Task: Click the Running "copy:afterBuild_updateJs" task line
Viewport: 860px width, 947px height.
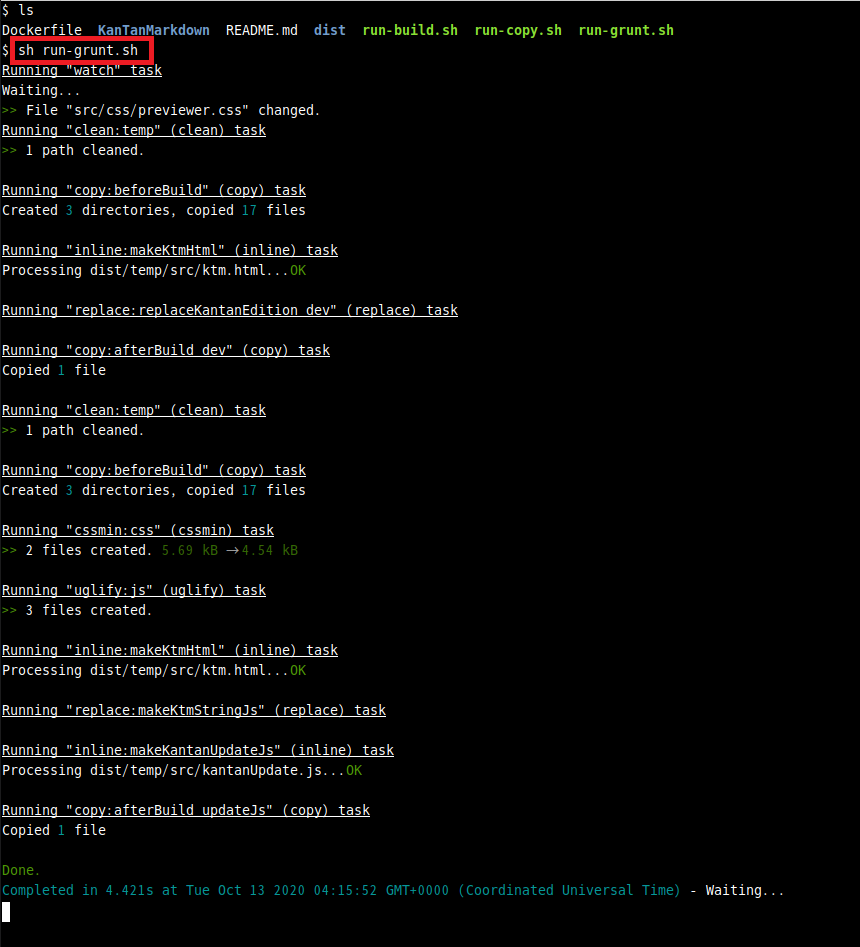Action: [x=186, y=810]
